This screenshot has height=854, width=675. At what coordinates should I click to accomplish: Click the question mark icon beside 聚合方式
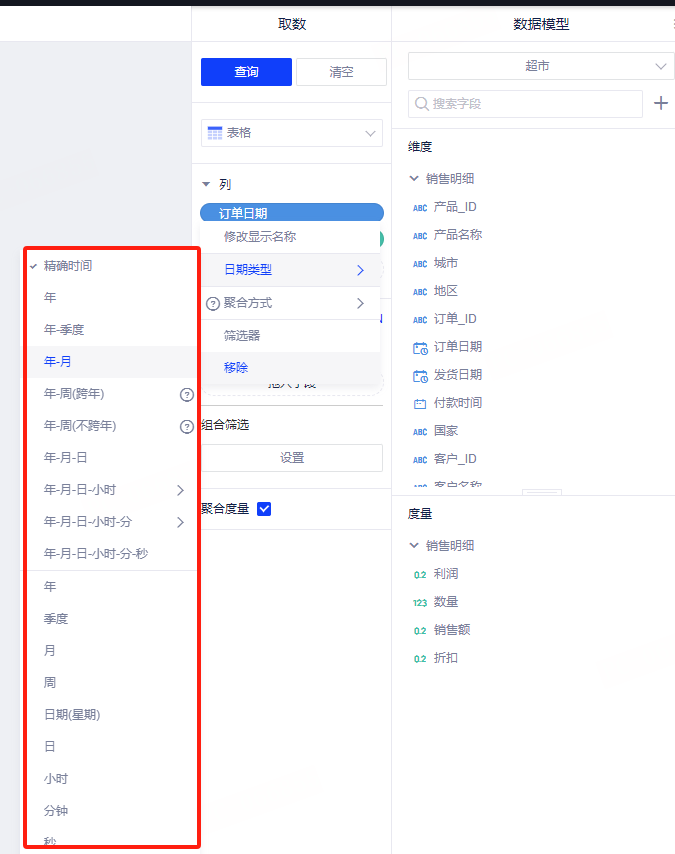pos(212,303)
